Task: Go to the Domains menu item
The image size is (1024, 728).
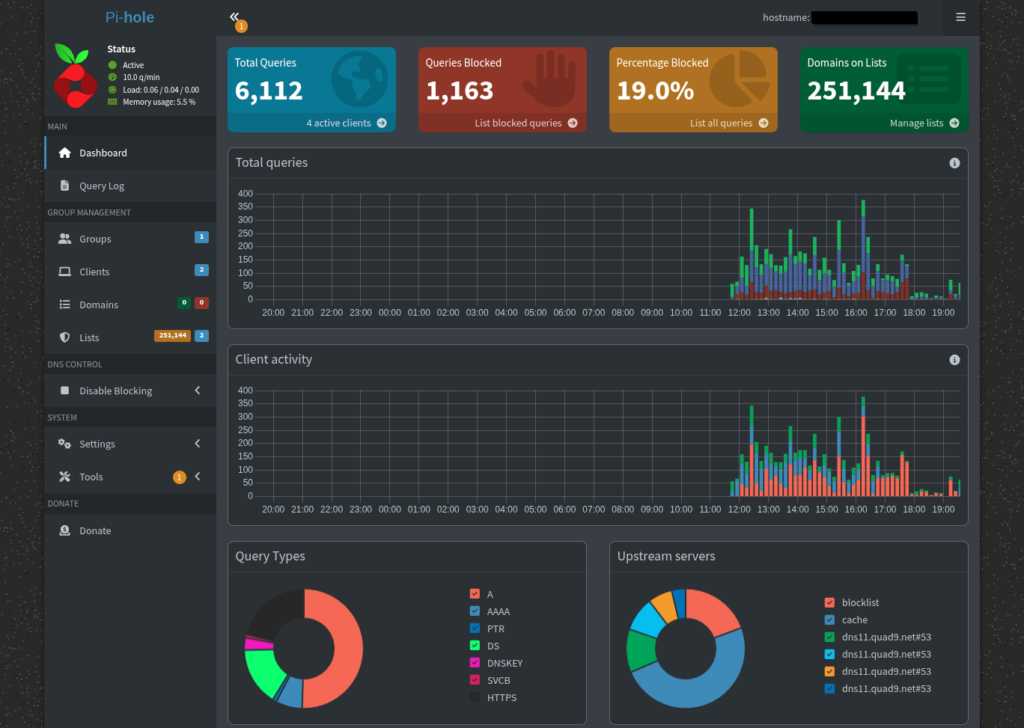Action: click(98, 305)
